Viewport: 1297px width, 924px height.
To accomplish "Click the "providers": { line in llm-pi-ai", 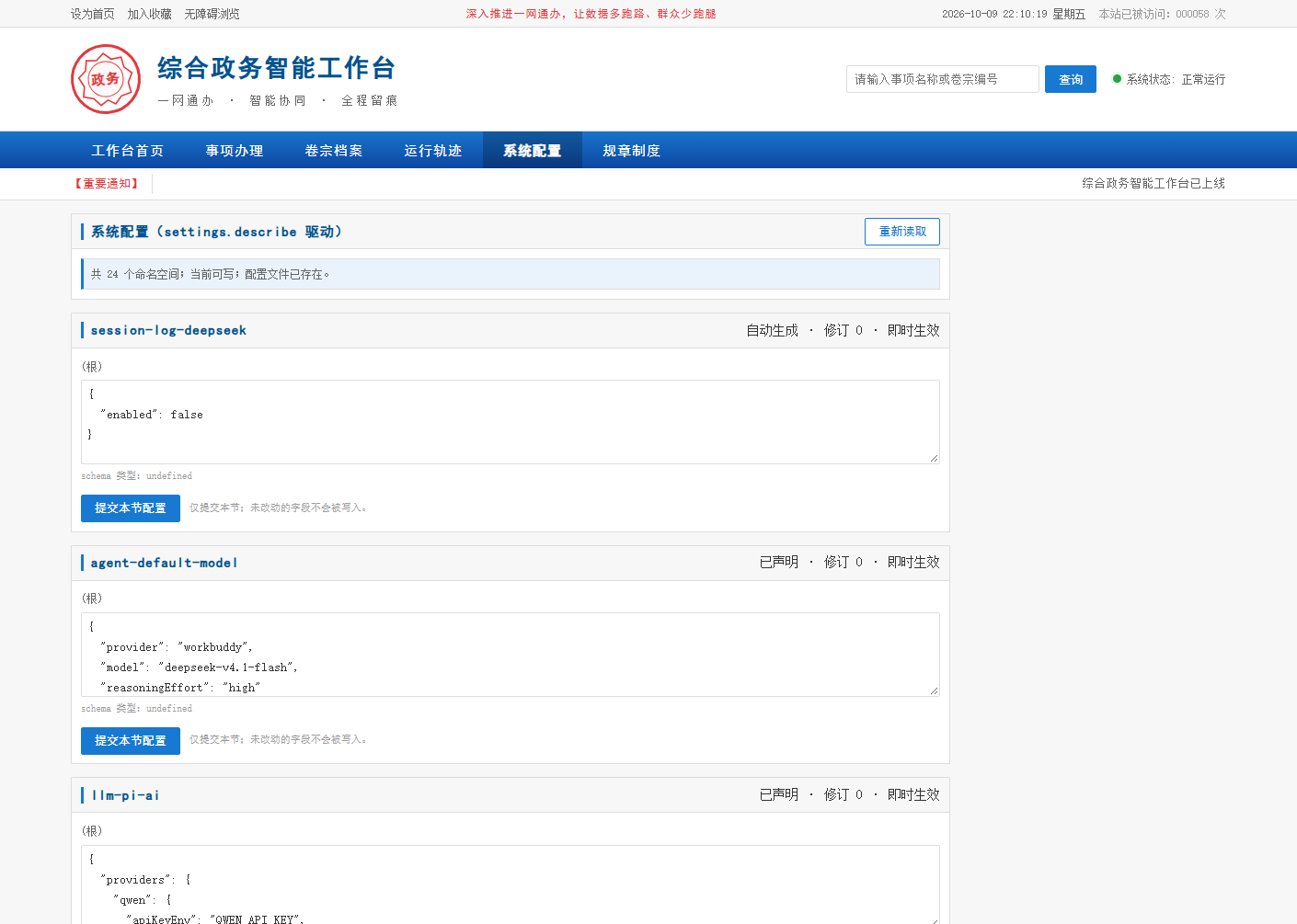I will click(x=145, y=880).
